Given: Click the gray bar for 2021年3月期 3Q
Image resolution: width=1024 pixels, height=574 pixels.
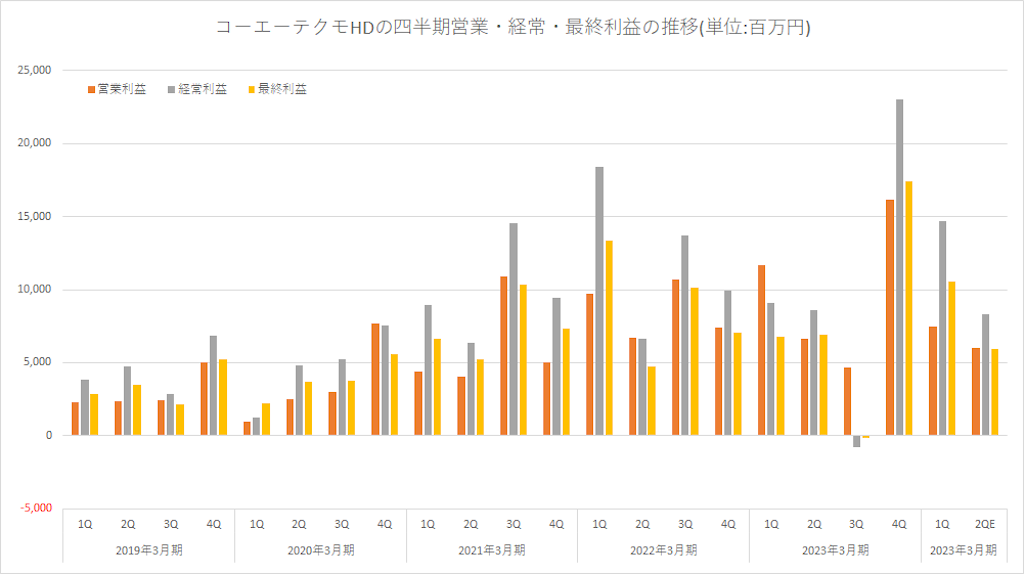Looking at the screenshot, I should pos(513,329).
